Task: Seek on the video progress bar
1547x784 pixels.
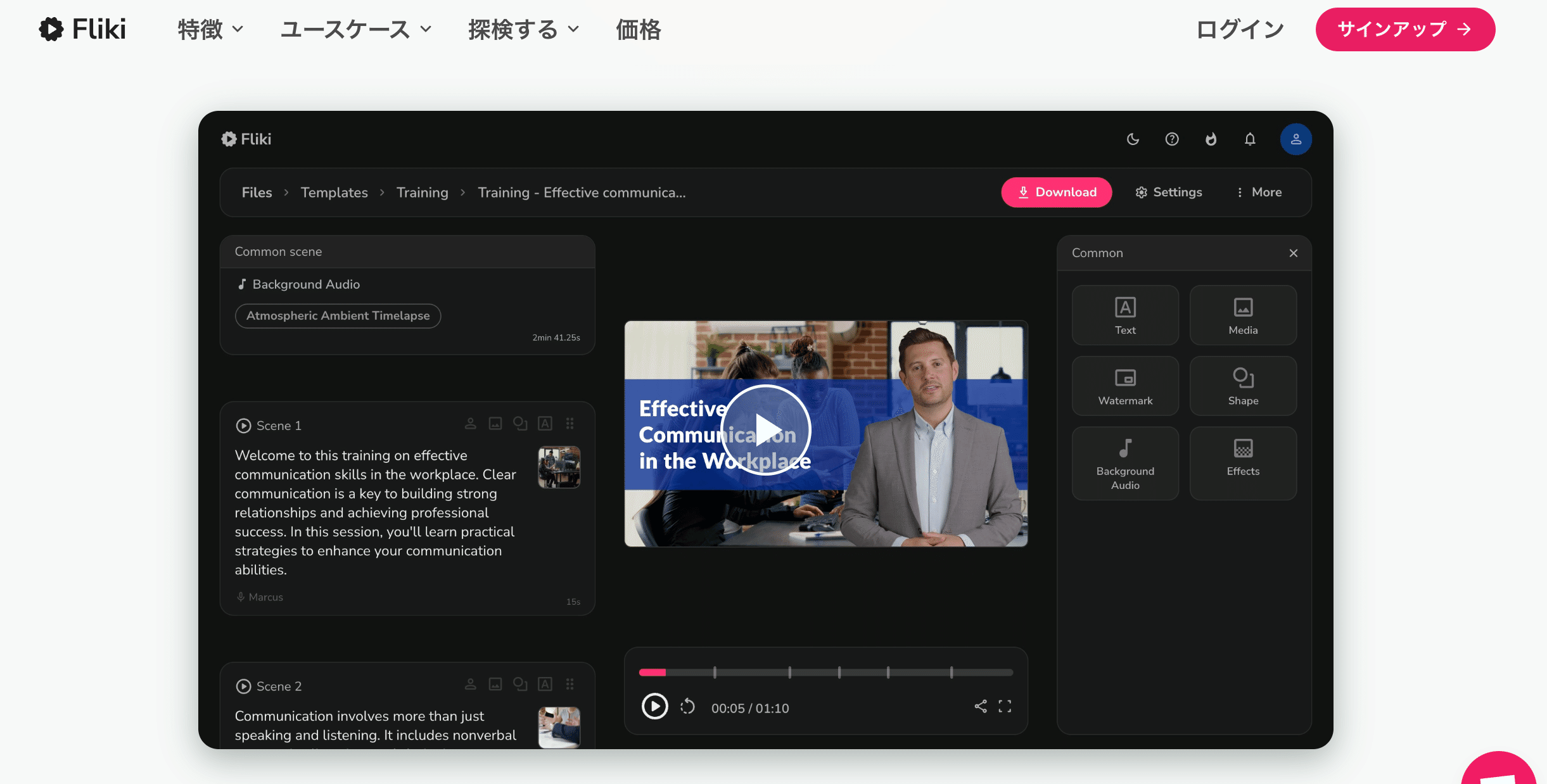Action: (x=826, y=673)
